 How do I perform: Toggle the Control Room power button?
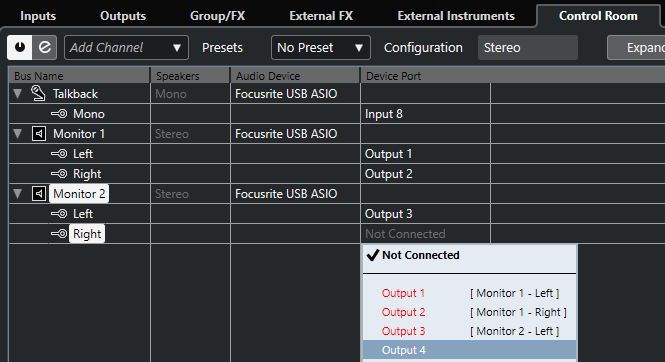20,47
